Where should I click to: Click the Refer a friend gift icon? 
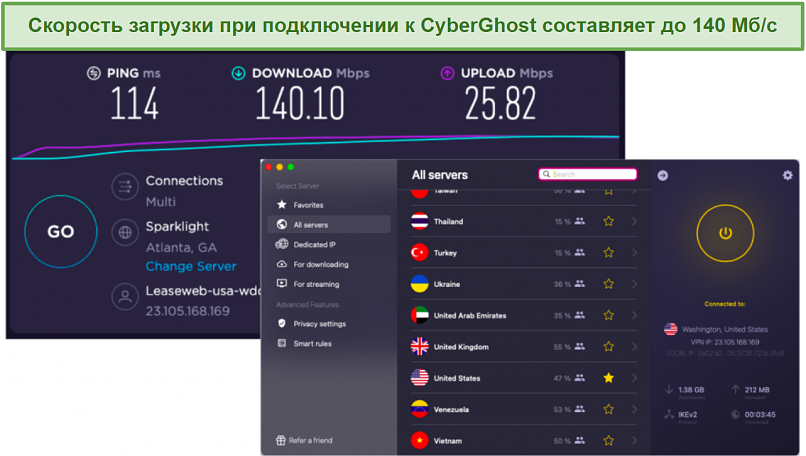pos(281,440)
